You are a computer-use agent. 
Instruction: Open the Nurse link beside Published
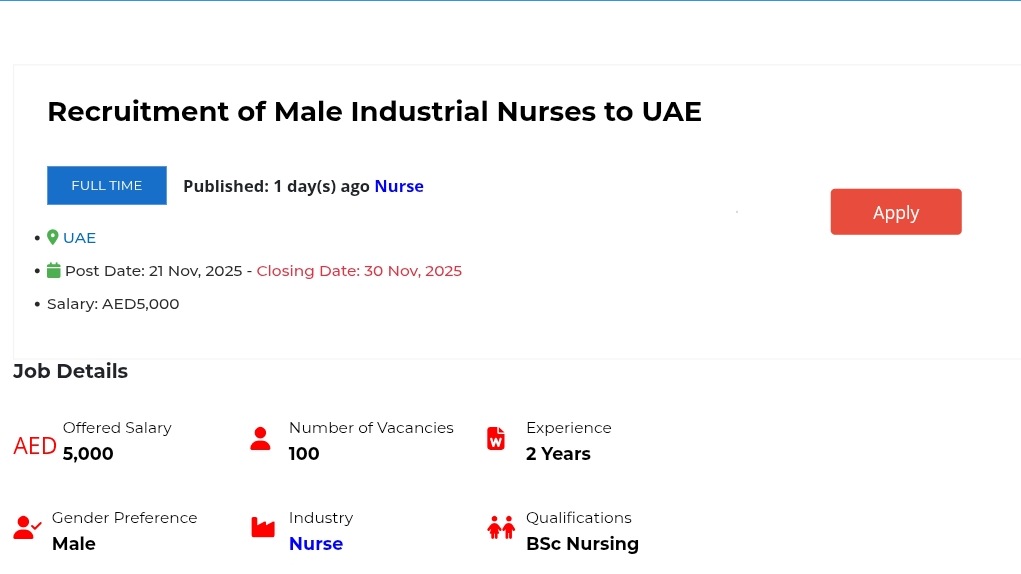click(x=399, y=186)
